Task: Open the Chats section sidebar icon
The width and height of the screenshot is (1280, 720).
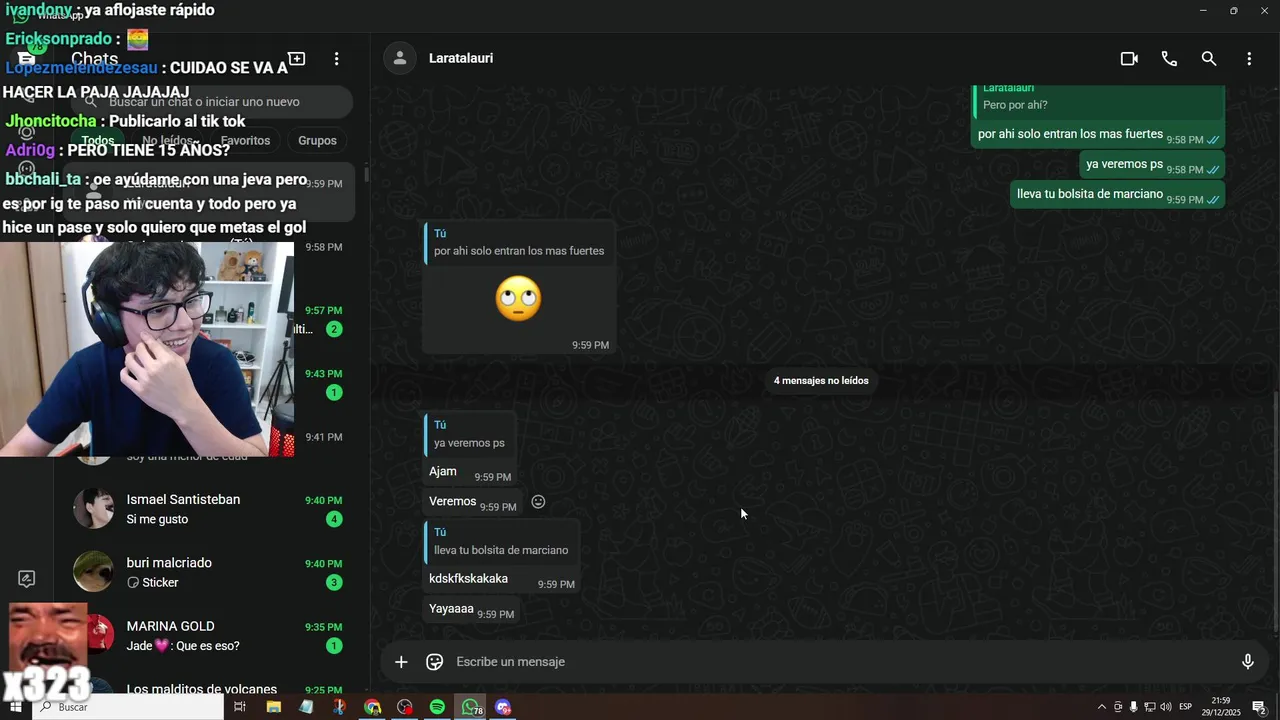Action: pos(27,59)
